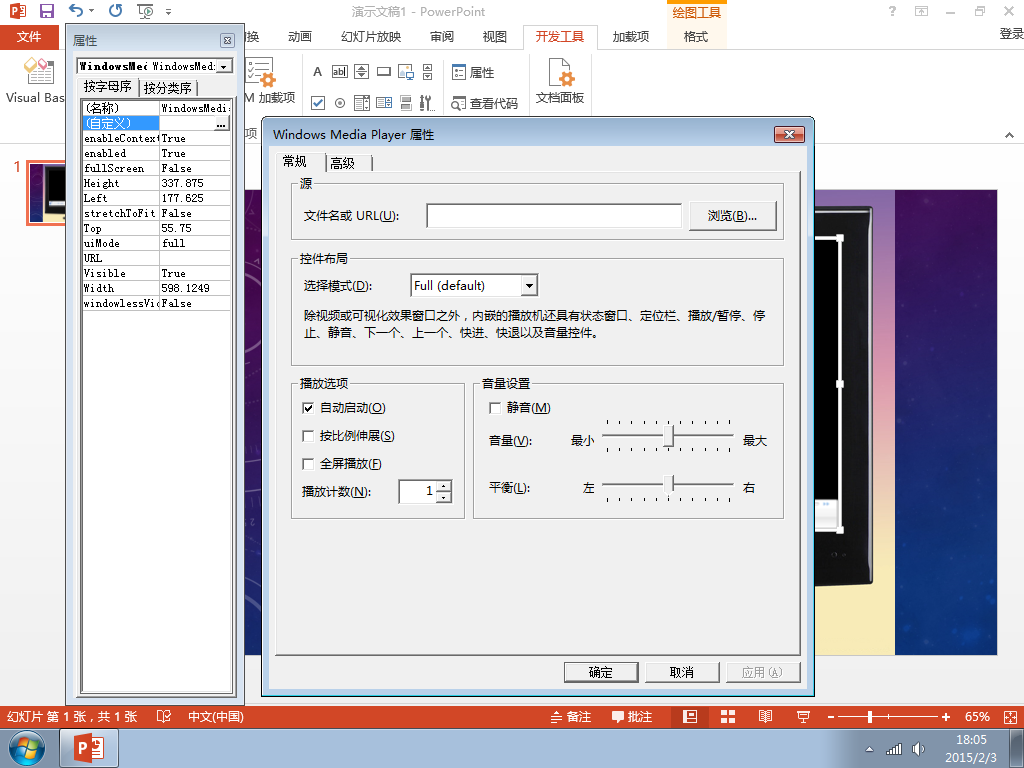Open the 加载项 Add-ins ribbon tab
Screen dimensions: 1024x768
pos(631,37)
